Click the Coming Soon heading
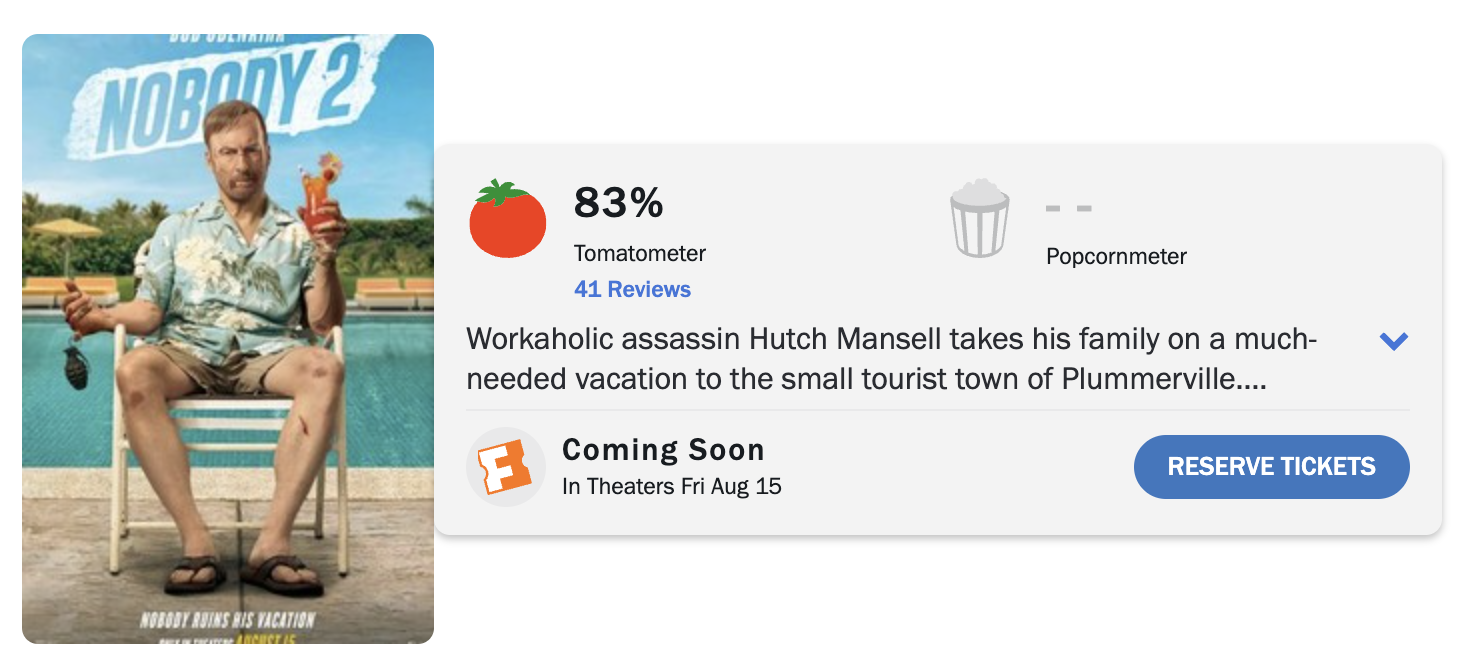This screenshot has width=1464, height=664. pyautogui.click(x=663, y=450)
